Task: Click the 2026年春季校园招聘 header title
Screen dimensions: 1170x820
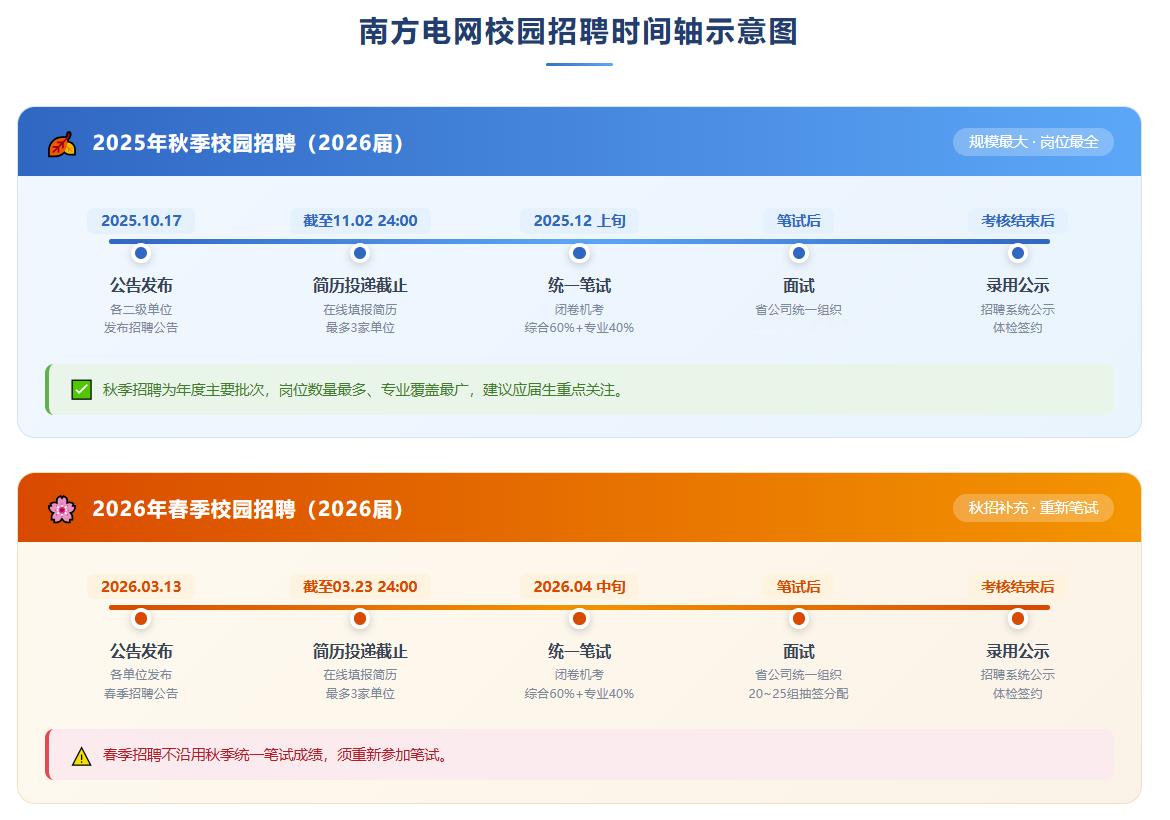Action: pyautogui.click(x=247, y=509)
